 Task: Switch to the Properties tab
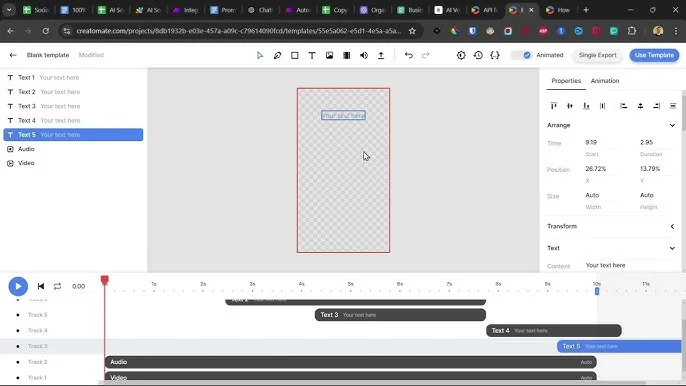tap(566, 81)
